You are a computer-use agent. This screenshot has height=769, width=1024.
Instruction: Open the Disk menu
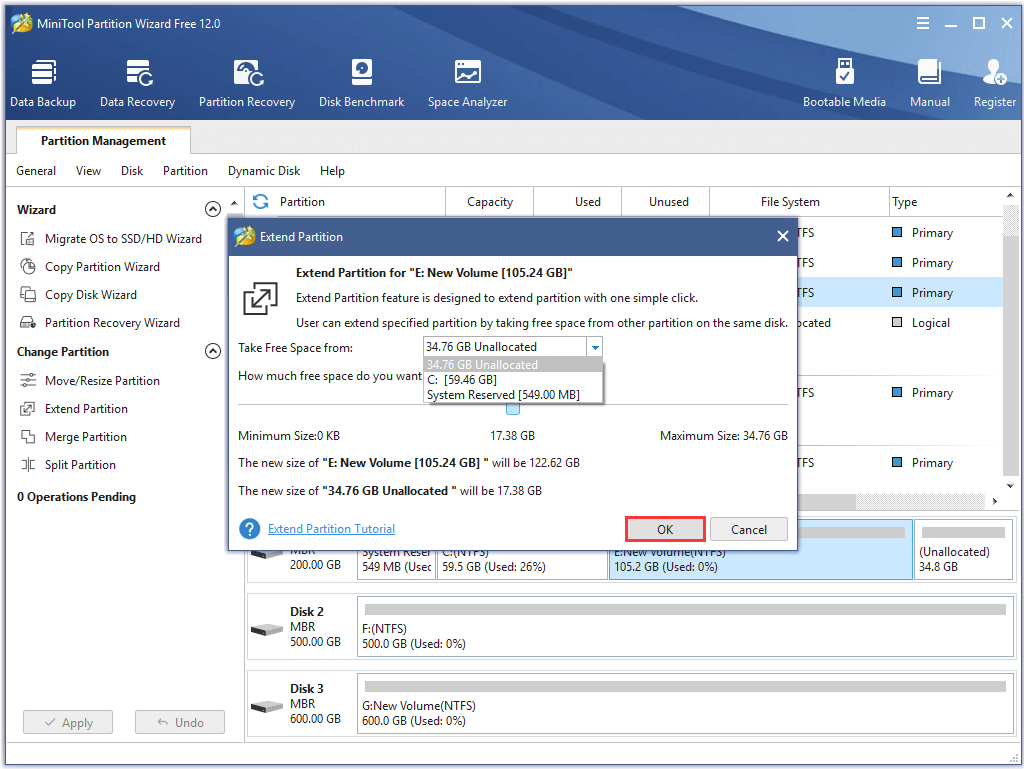(x=132, y=171)
